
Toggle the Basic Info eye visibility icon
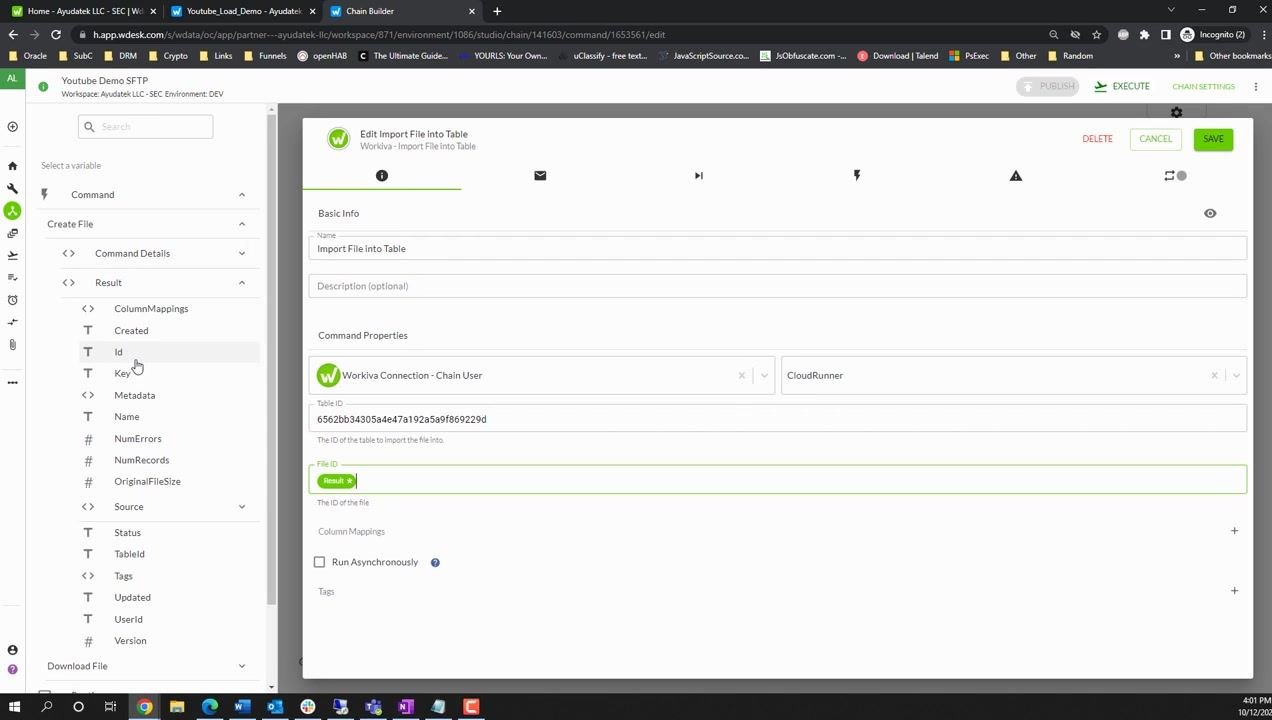click(1210, 214)
